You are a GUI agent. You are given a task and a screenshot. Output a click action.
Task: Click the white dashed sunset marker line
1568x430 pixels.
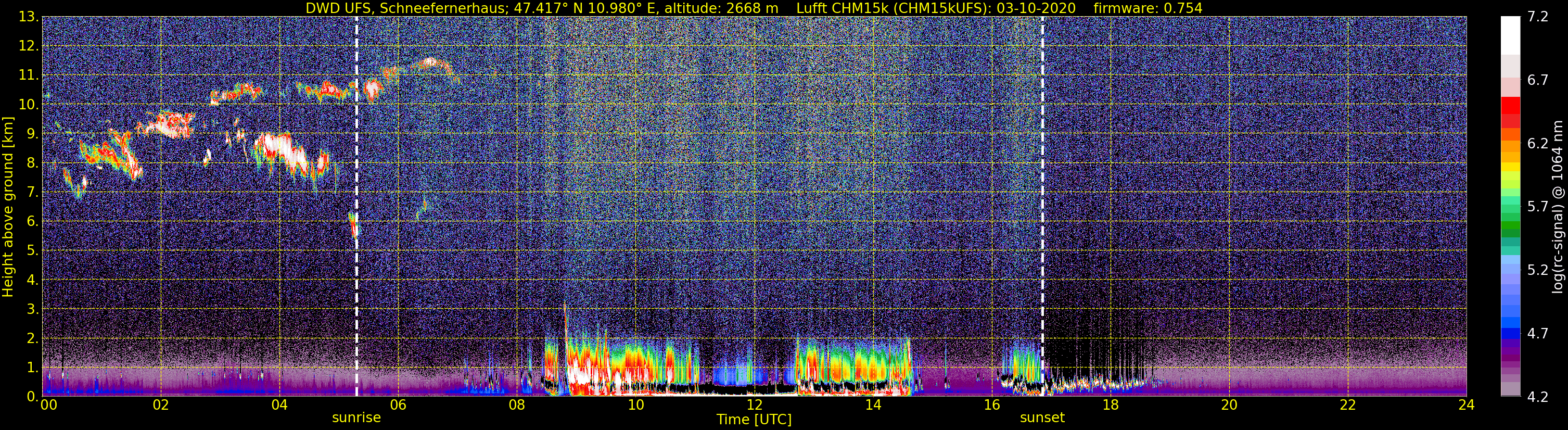[1042, 206]
